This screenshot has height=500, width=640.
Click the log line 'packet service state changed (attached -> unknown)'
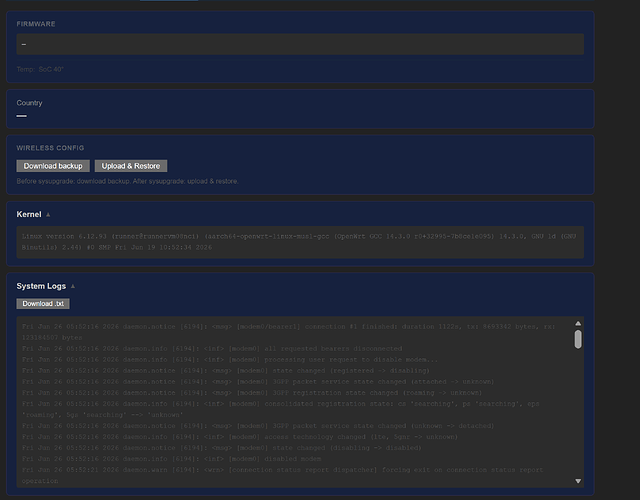258,382
